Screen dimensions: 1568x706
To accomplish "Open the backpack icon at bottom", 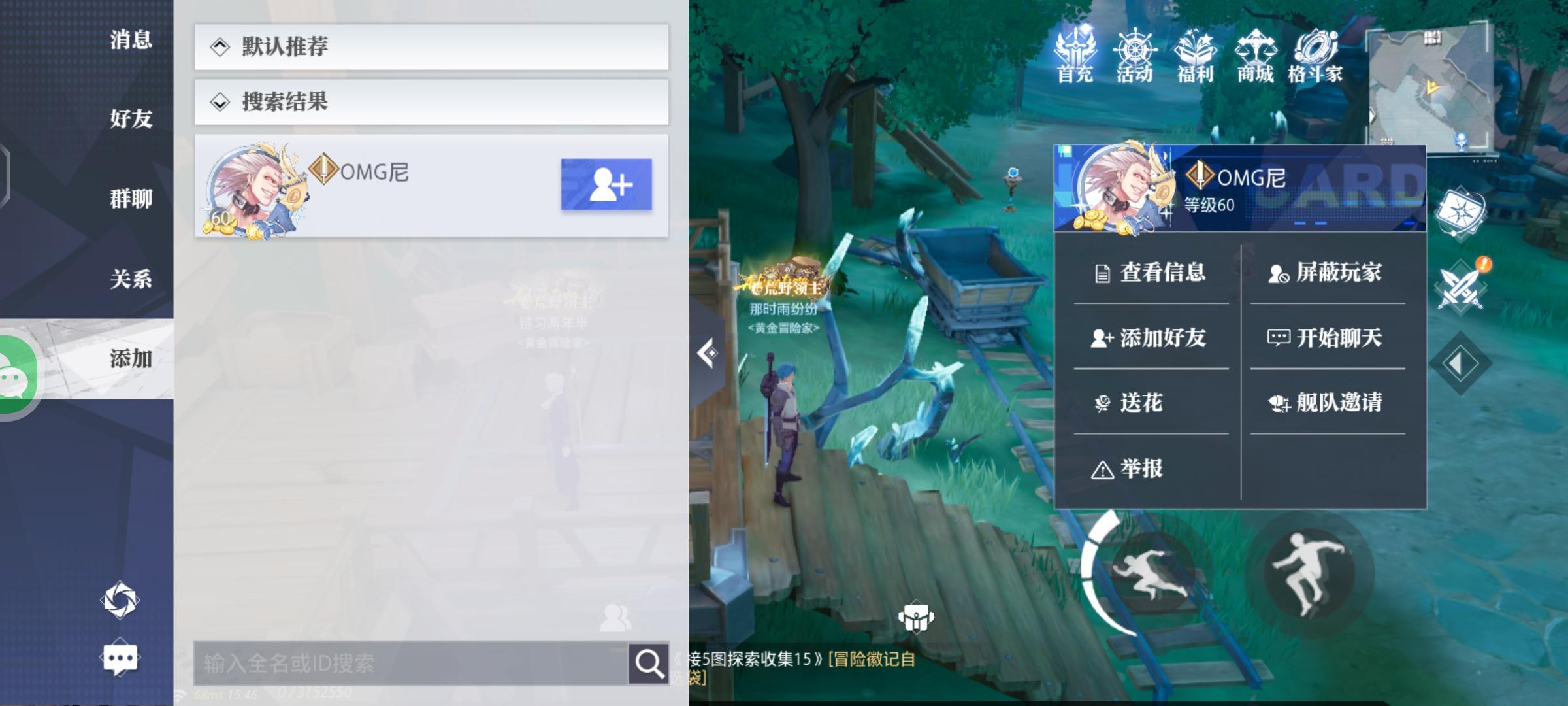I will 916,617.
